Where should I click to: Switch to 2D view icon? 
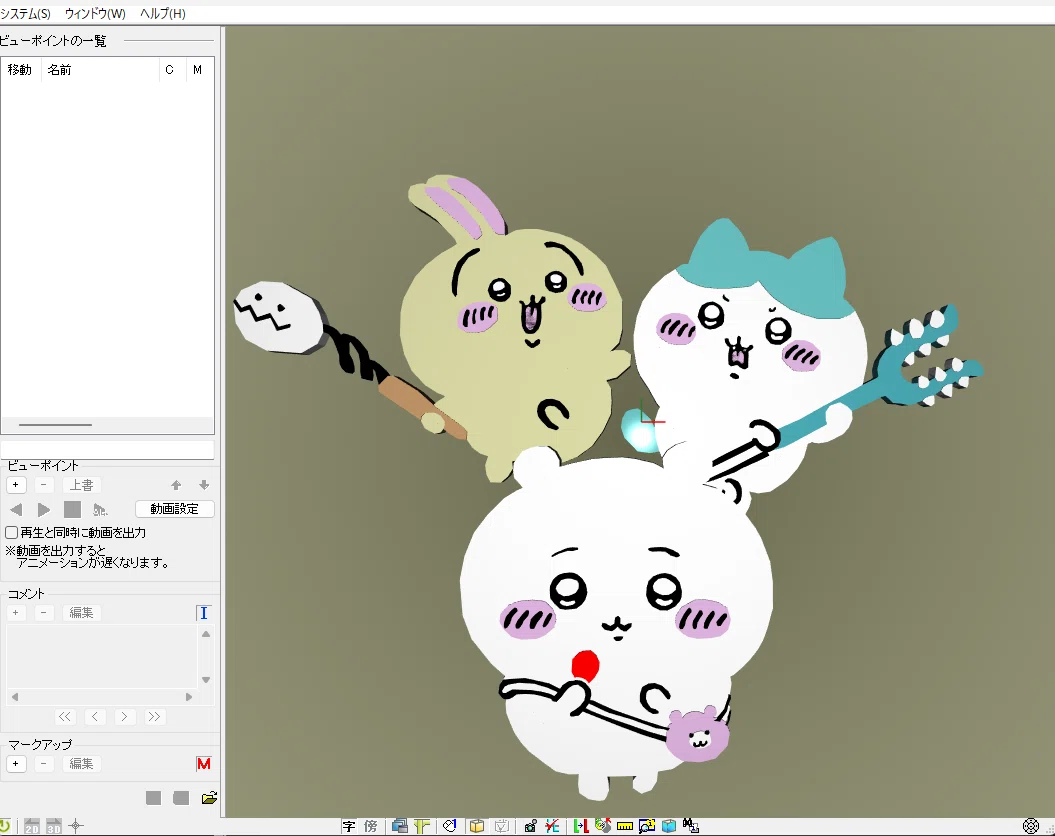click(x=32, y=827)
